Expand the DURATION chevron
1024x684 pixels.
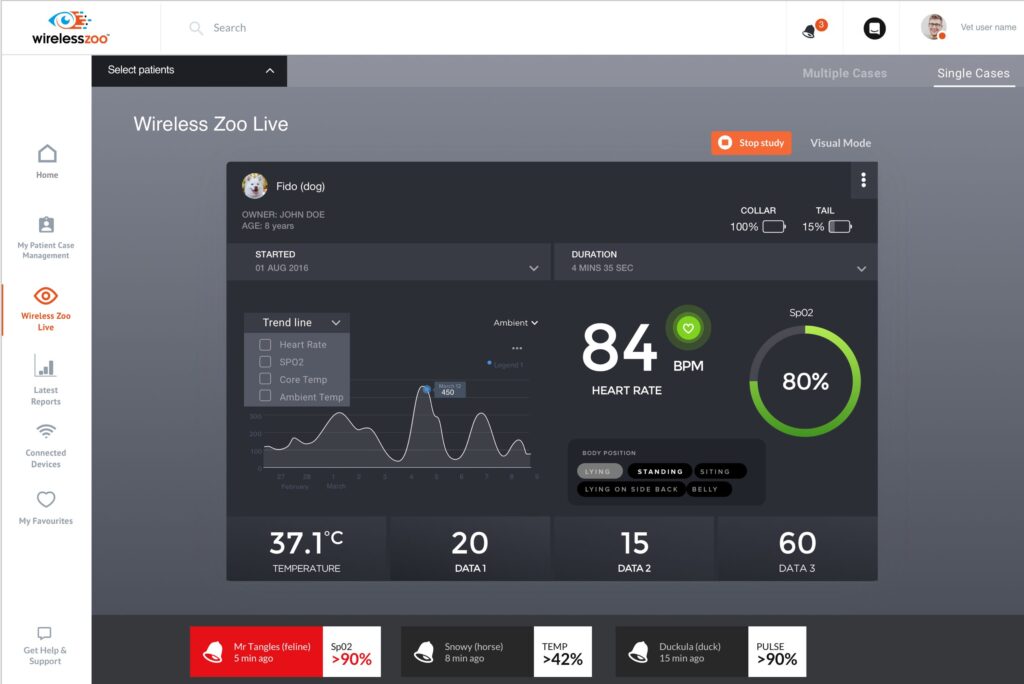pos(861,269)
